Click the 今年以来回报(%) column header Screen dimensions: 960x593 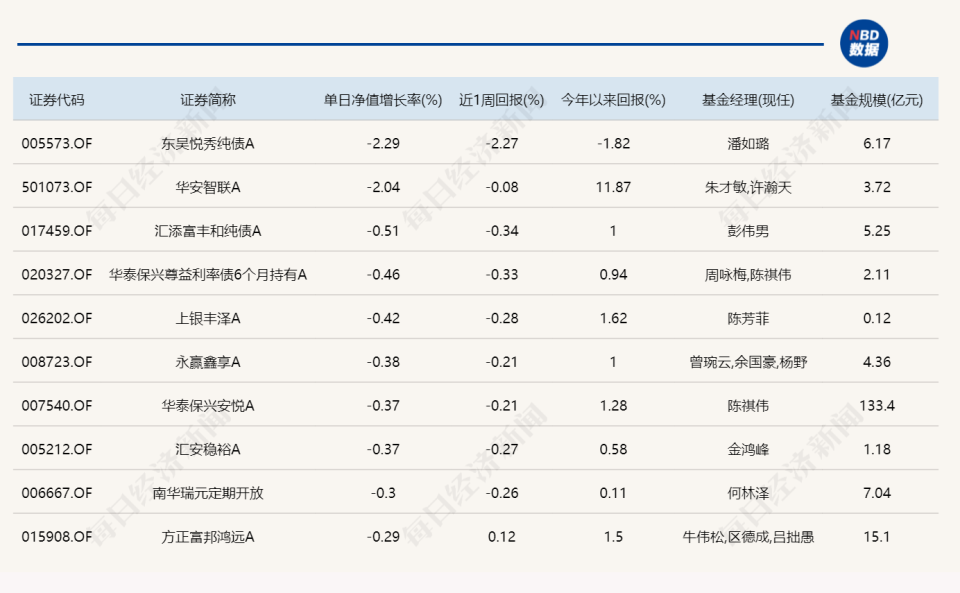(613, 99)
